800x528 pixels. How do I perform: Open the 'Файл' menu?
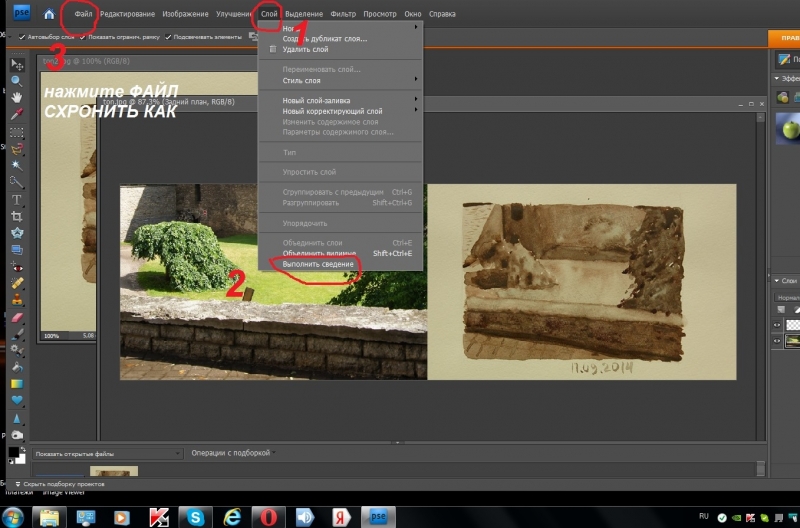click(84, 14)
